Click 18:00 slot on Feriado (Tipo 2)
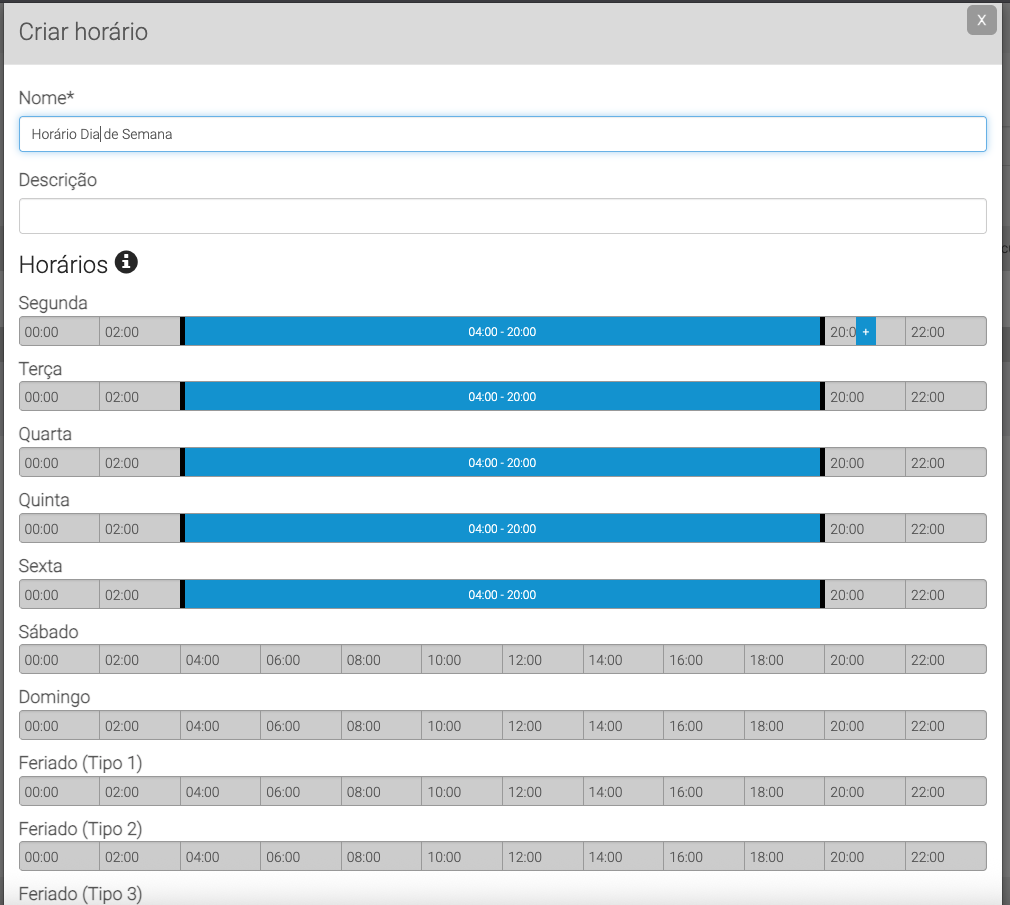Viewport: 1010px width, 905px height. click(x=784, y=857)
